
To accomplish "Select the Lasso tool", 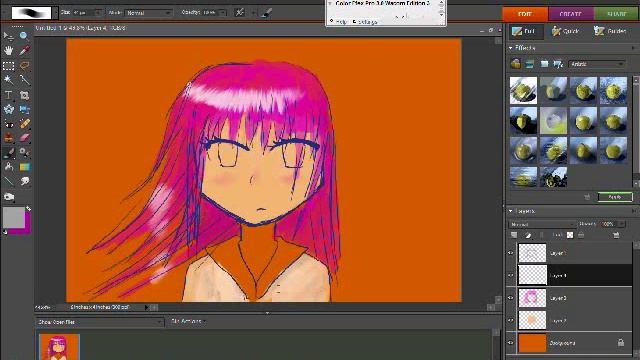I will click(x=24, y=66).
